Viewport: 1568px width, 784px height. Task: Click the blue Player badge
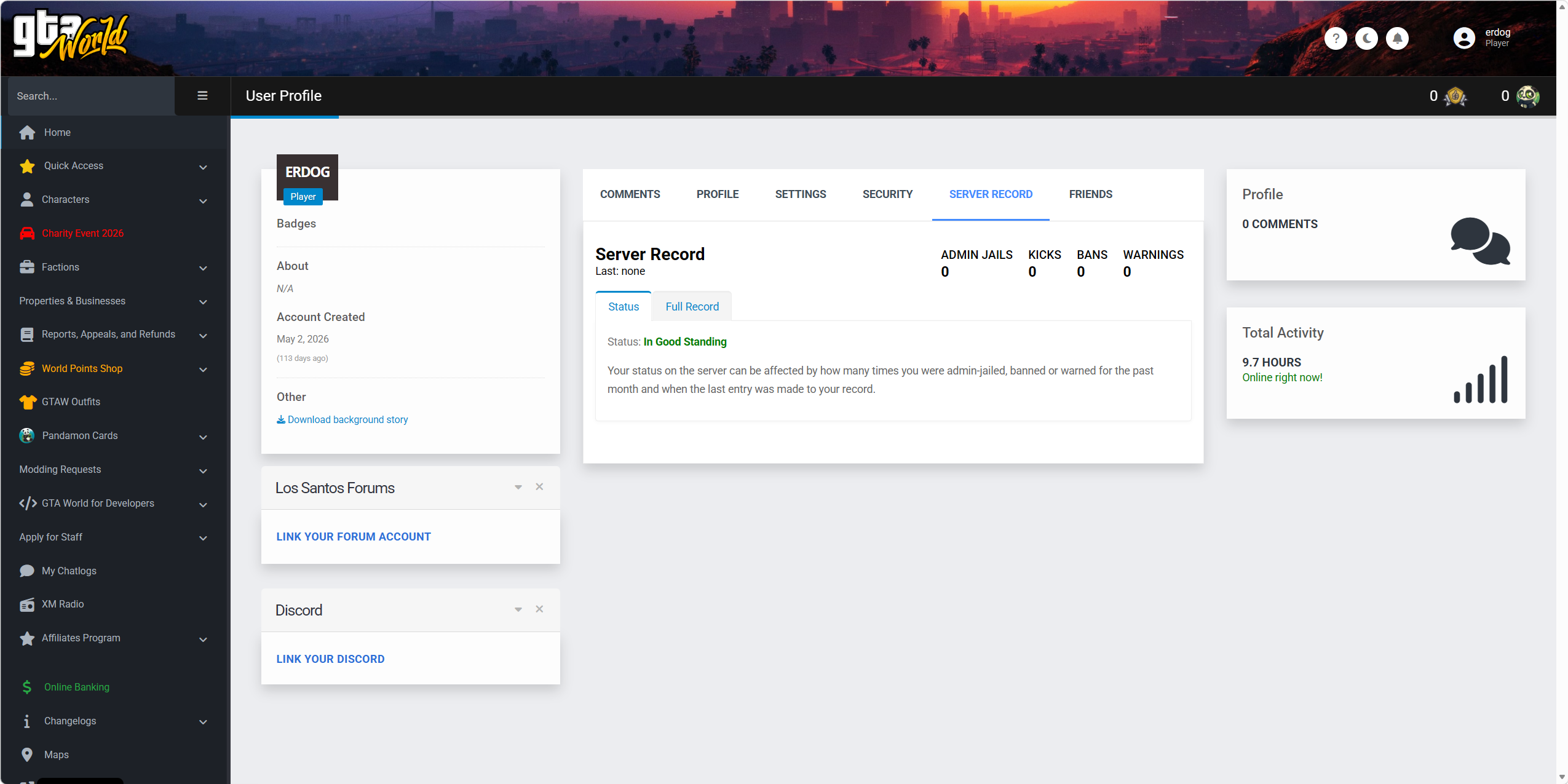point(303,197)
